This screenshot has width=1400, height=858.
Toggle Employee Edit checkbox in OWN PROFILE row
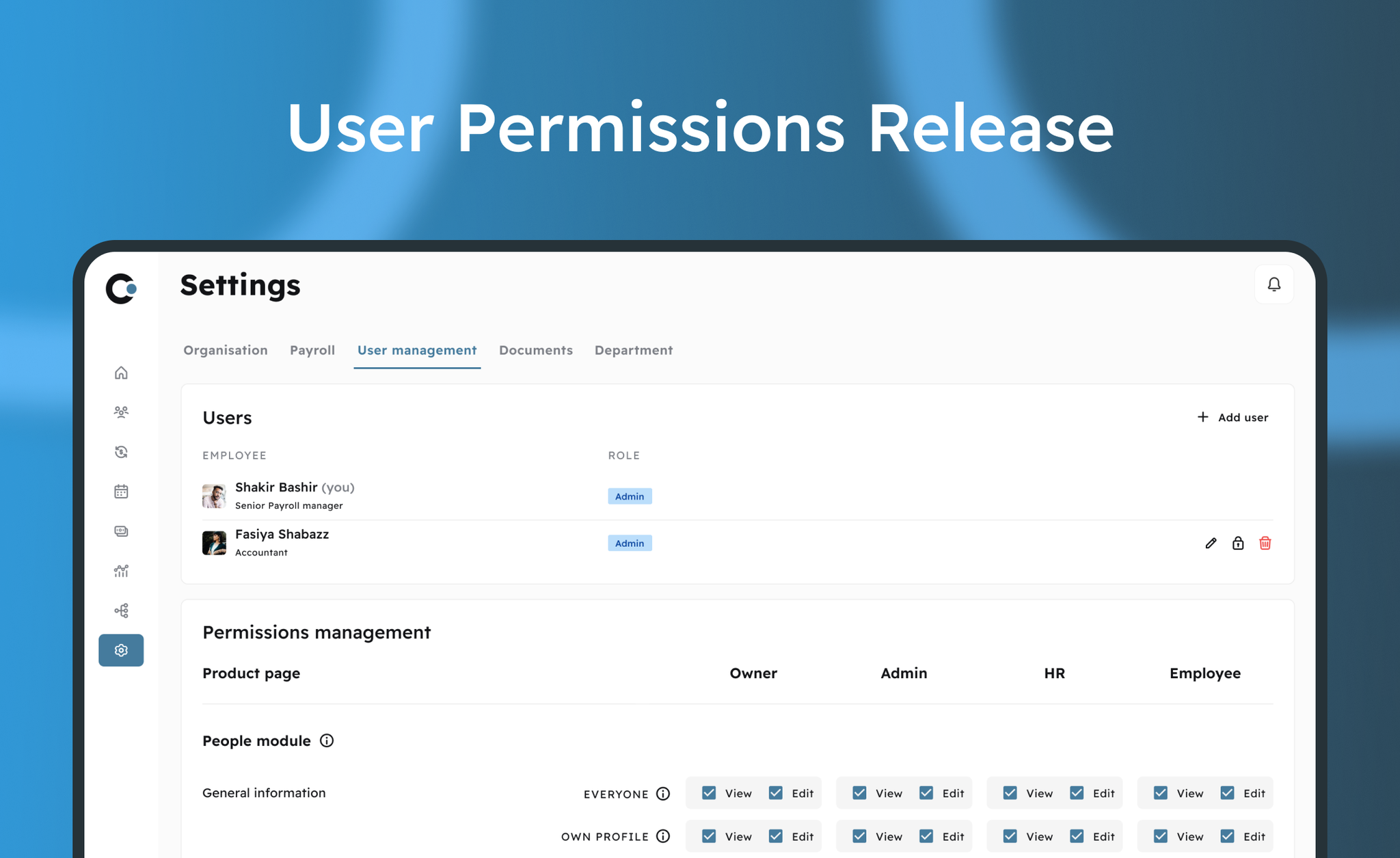click(1227, 836)
